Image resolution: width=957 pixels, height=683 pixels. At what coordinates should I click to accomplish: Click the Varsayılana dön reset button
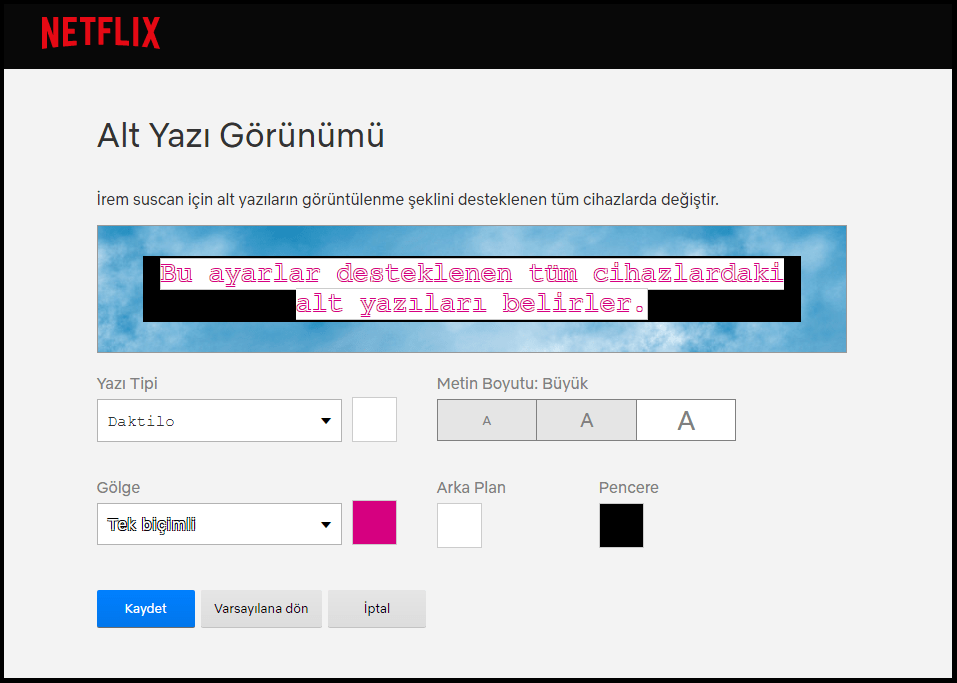pos(261,608)
